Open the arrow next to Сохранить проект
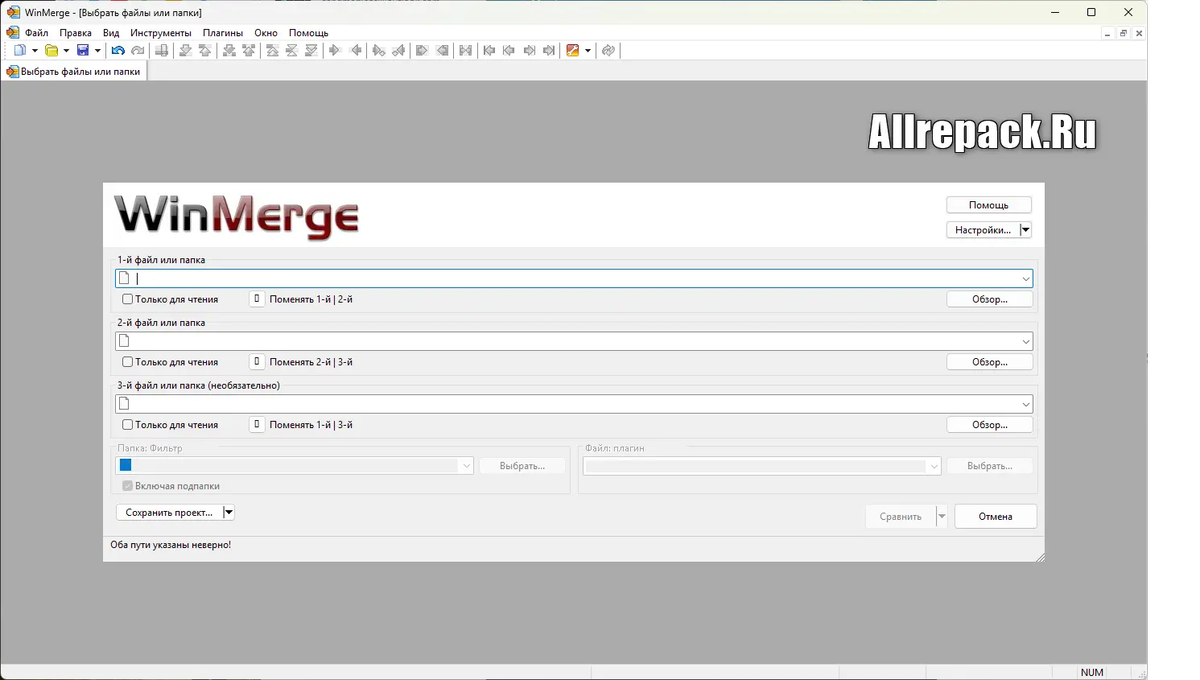Viewport: 1200px width, 680px height. [x=229, y=512]
